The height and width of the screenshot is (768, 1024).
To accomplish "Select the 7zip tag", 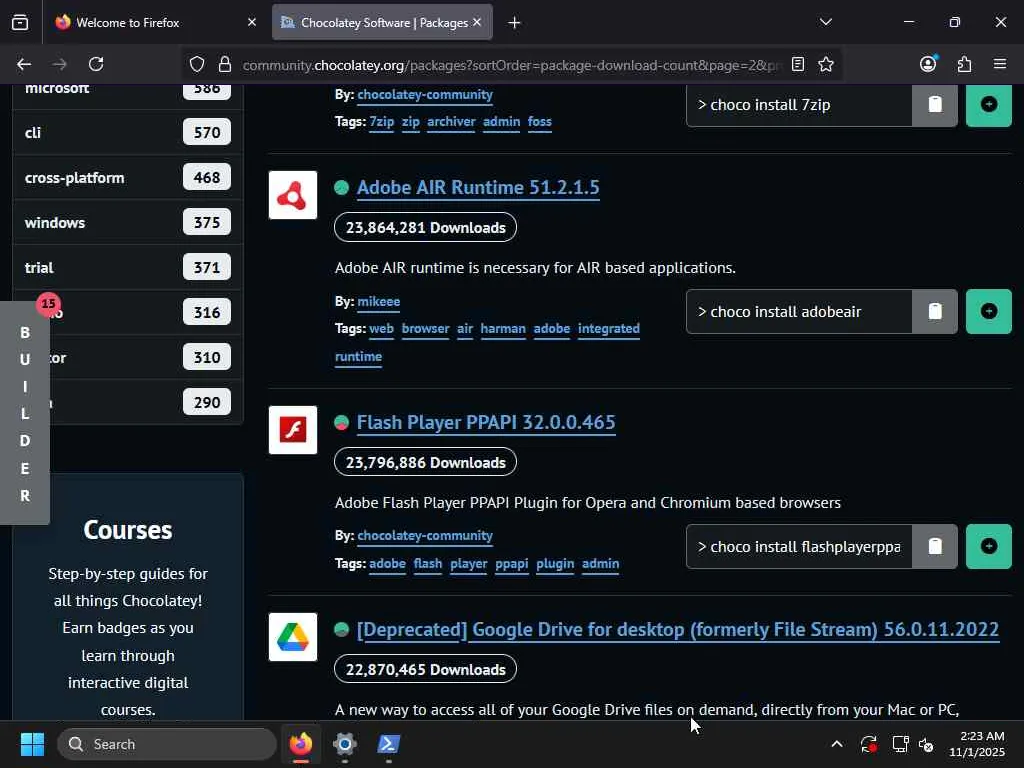I will coord(381,122).
